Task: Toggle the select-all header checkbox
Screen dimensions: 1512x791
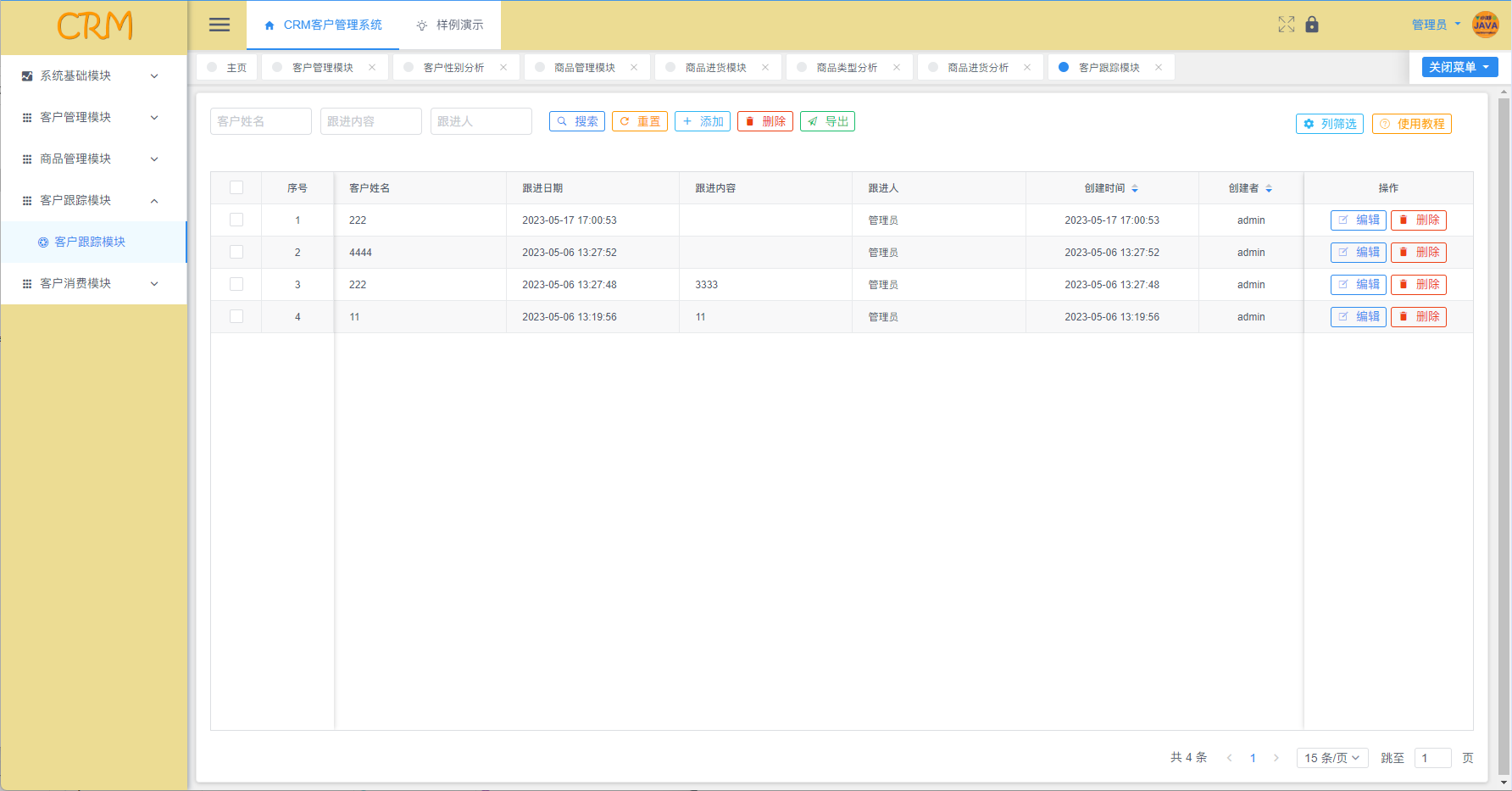Action: pyautogui.click(x=236, y=188)
